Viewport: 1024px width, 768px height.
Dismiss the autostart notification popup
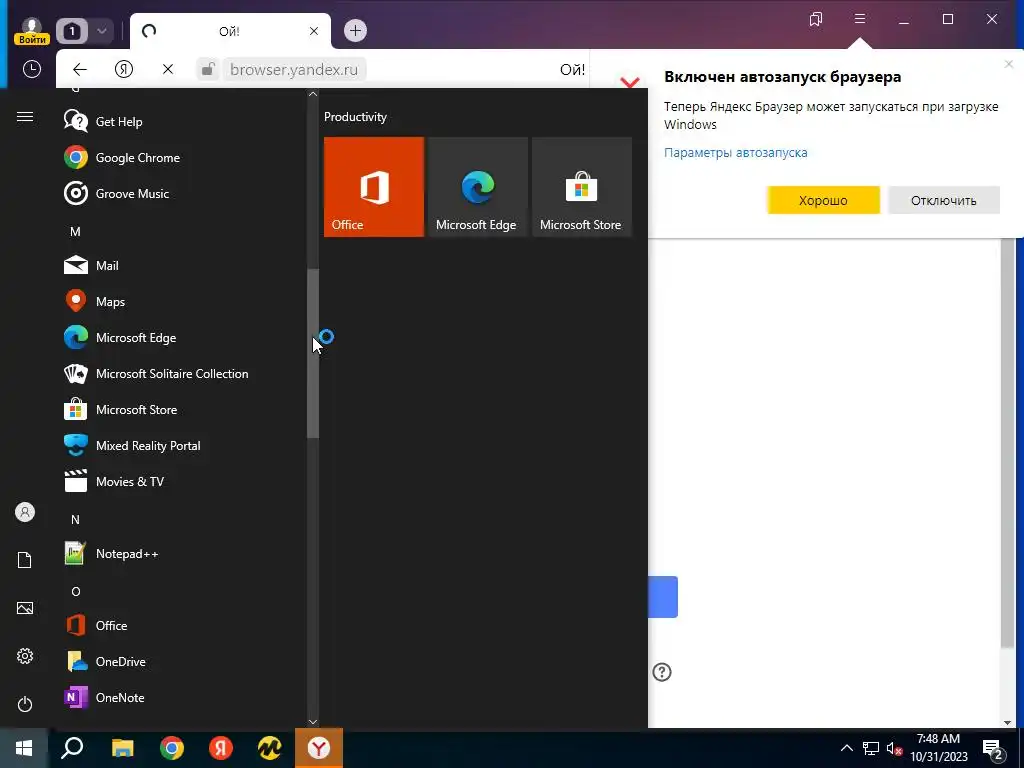click(1008, 64)
